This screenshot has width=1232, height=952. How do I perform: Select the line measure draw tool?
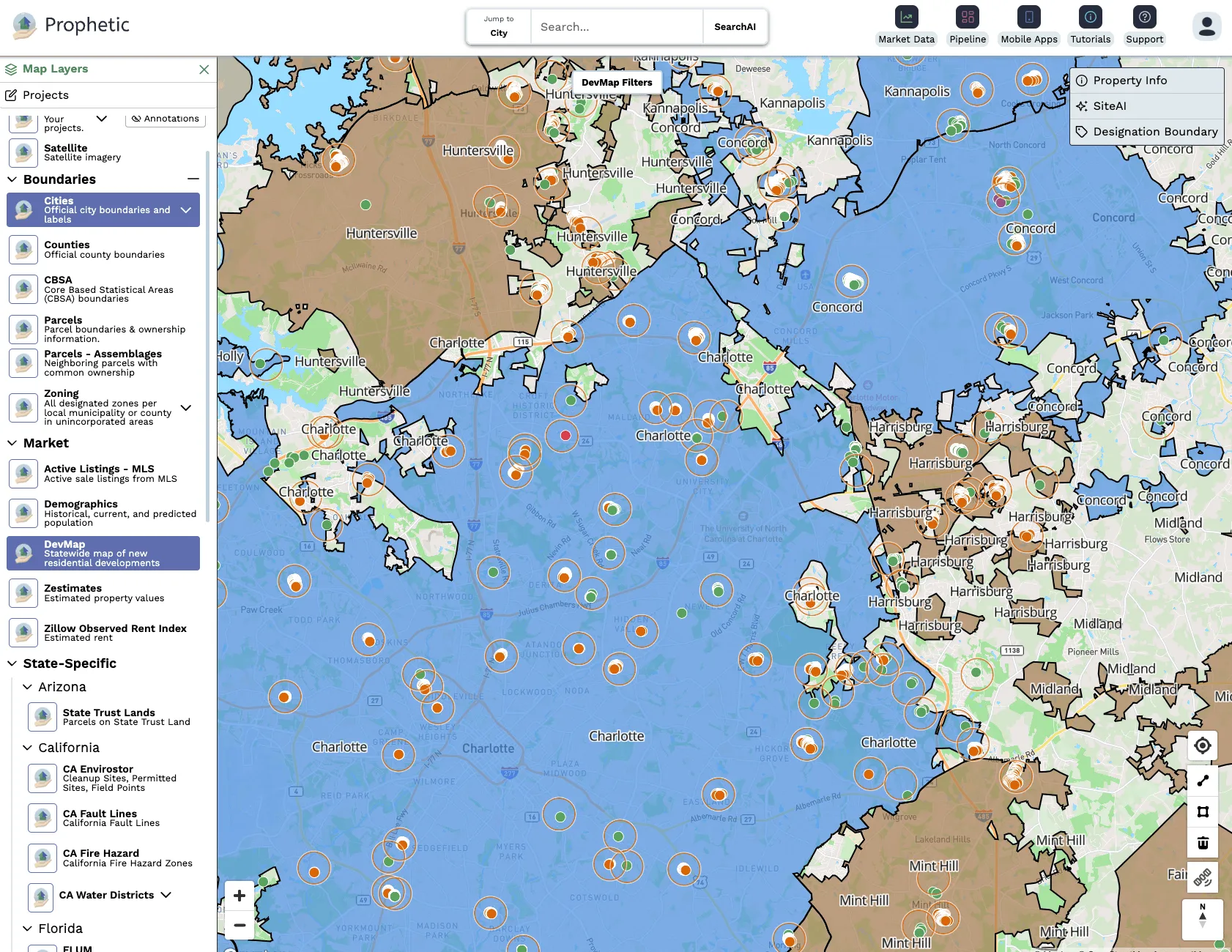[x=1203, y=781]
